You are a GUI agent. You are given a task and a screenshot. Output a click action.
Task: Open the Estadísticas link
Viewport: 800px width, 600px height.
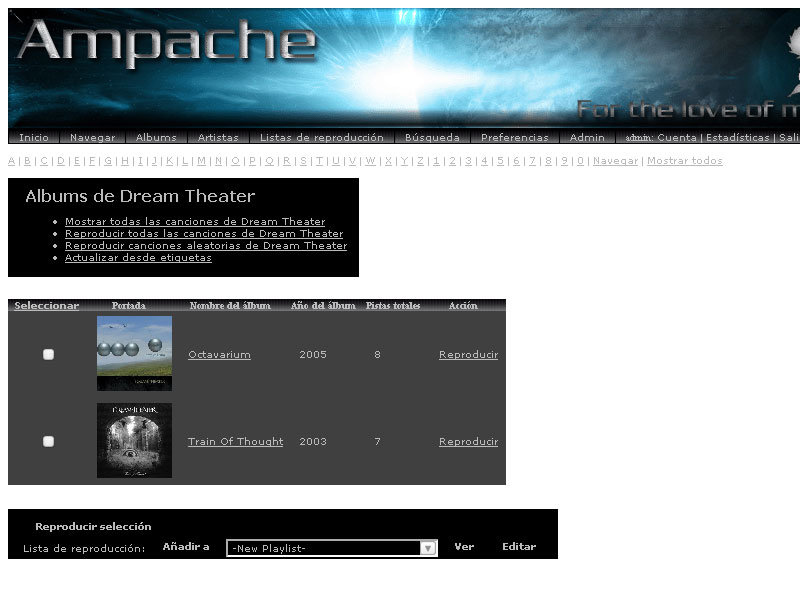738,137
